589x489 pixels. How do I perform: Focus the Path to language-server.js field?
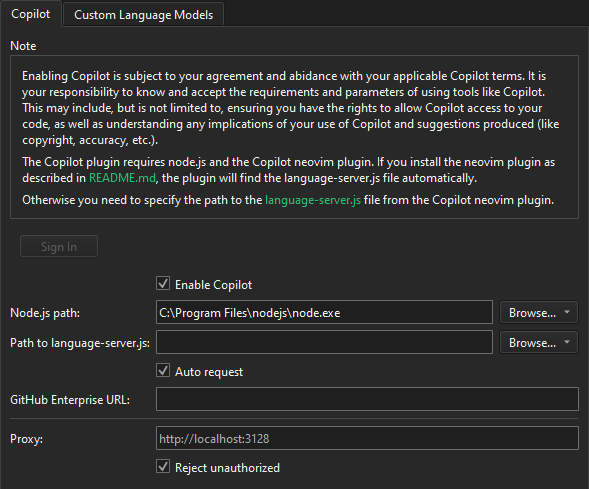pyautogui.click(x=324, y=342)
